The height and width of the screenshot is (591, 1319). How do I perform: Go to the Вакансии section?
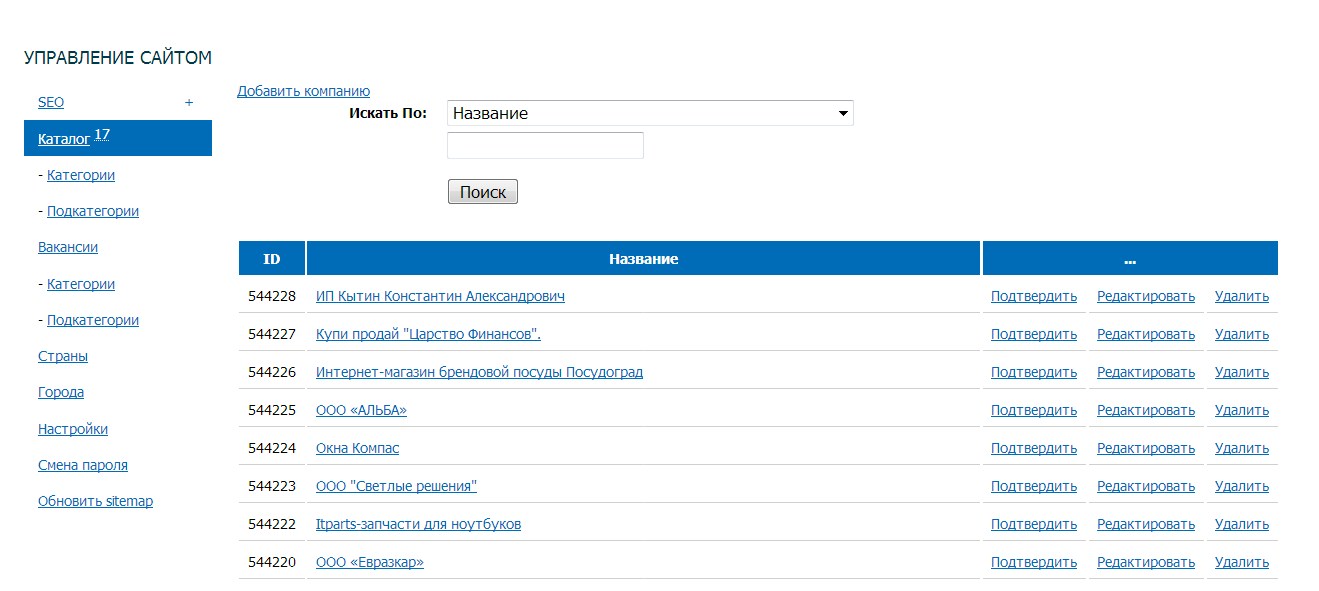coord(68,247)
